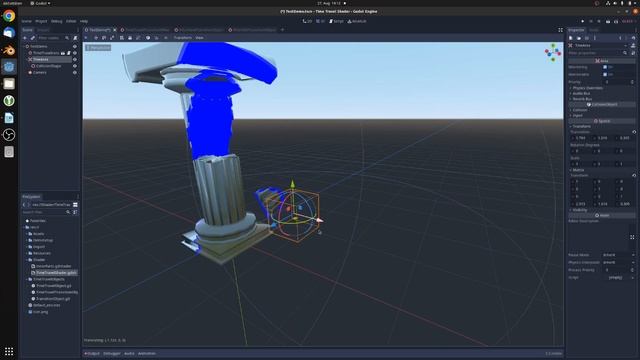
Task: Open the Help menu
Action: 84,21
